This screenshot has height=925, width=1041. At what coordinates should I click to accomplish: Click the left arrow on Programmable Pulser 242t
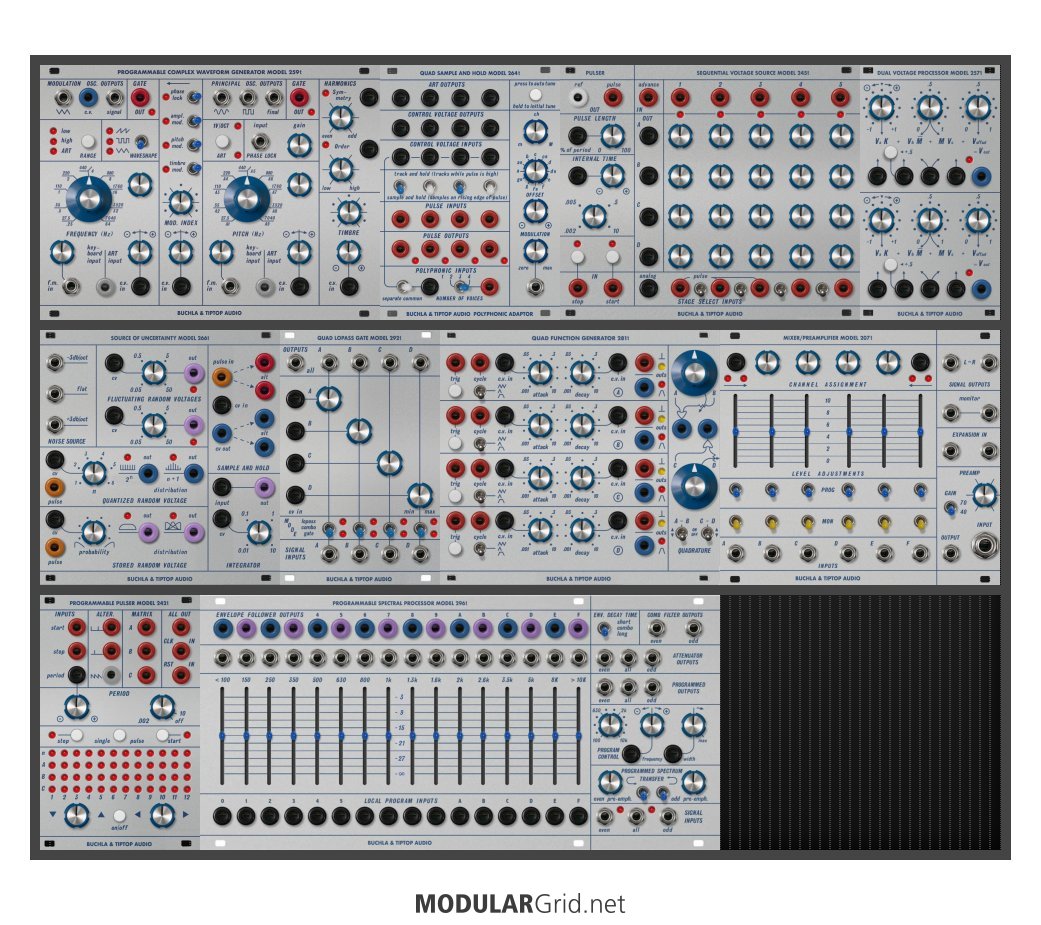point(138,814)
